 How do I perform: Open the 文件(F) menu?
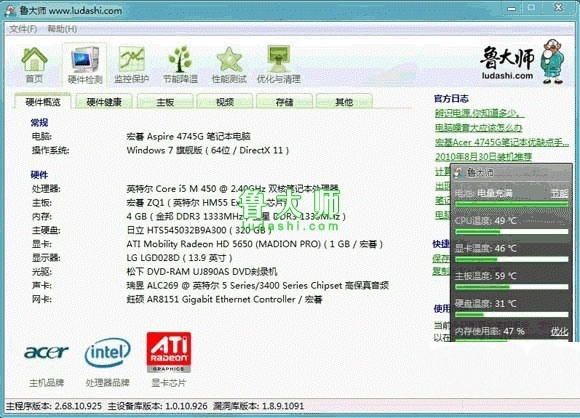[23, 29]
